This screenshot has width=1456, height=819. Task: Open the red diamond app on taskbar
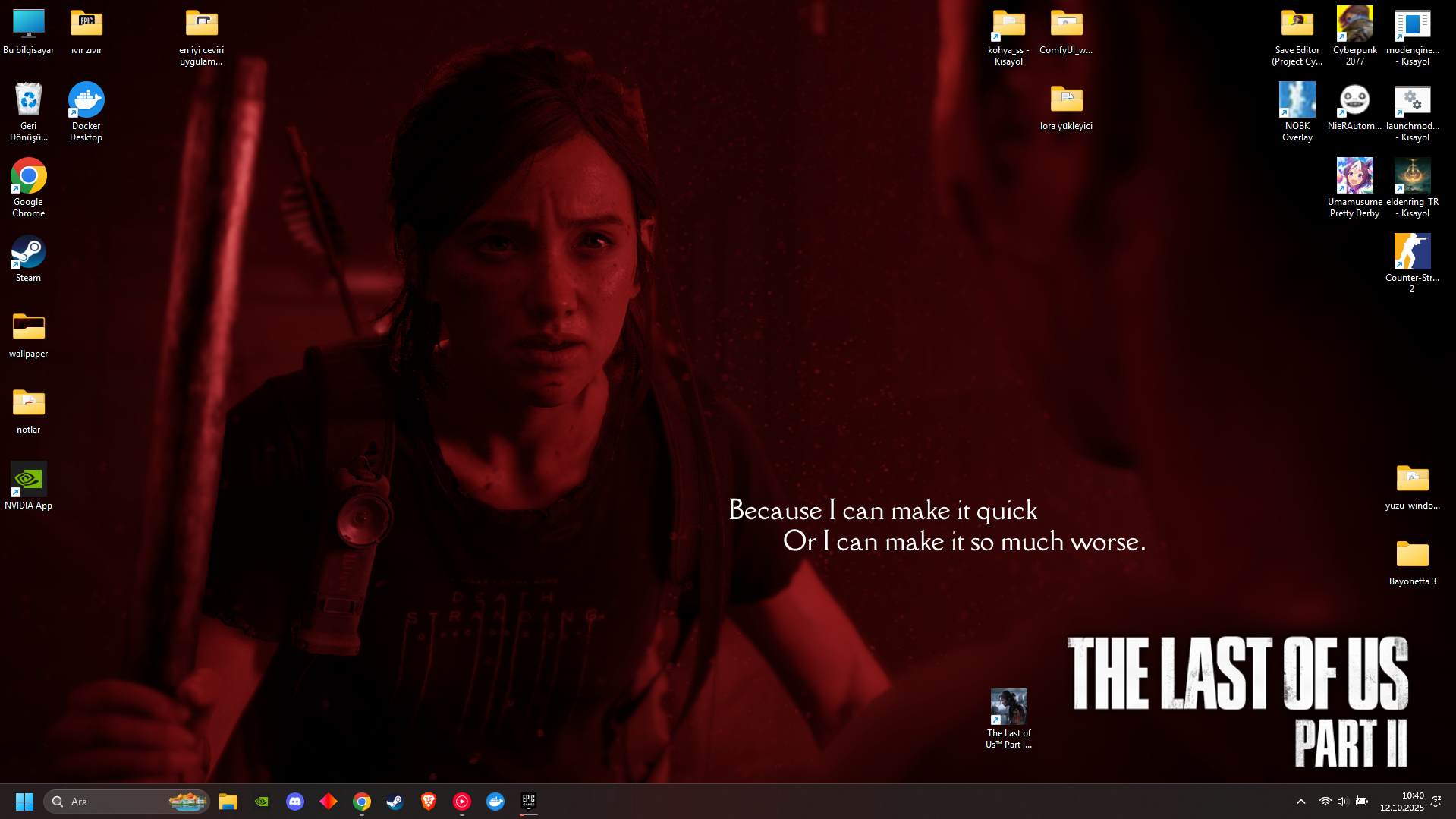329,802
